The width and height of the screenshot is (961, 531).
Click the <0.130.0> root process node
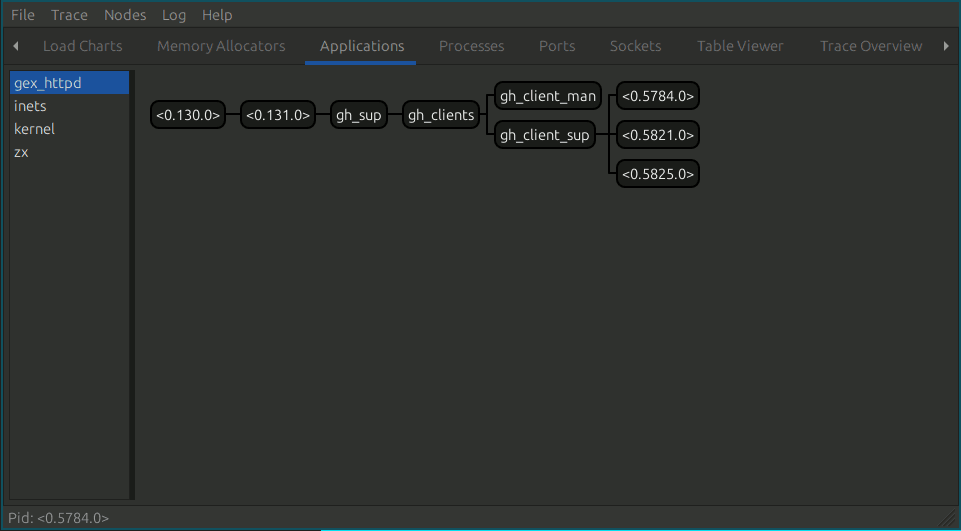point(188,115)
